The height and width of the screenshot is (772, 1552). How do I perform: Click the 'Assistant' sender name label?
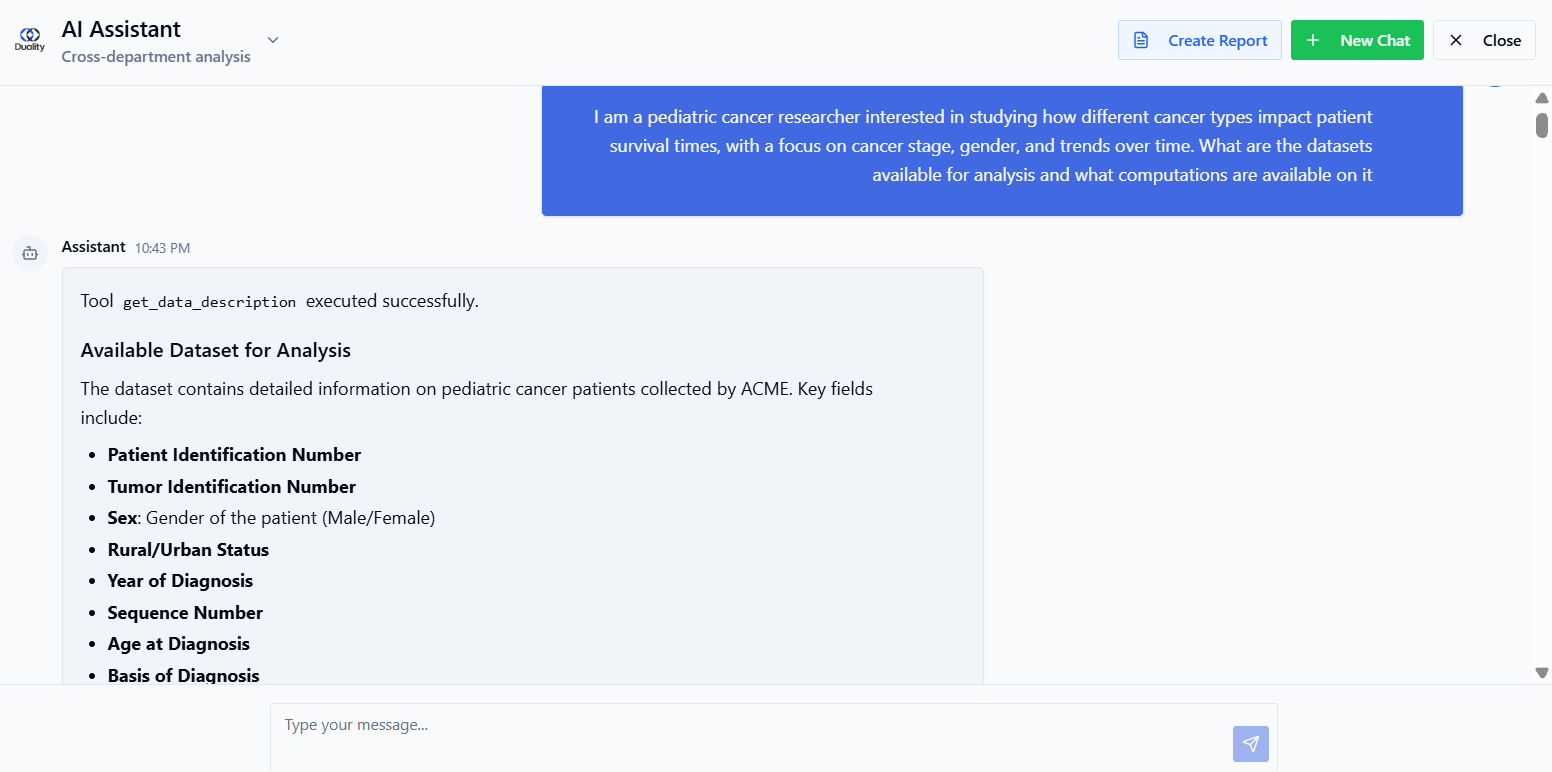(x=94, y=246)
